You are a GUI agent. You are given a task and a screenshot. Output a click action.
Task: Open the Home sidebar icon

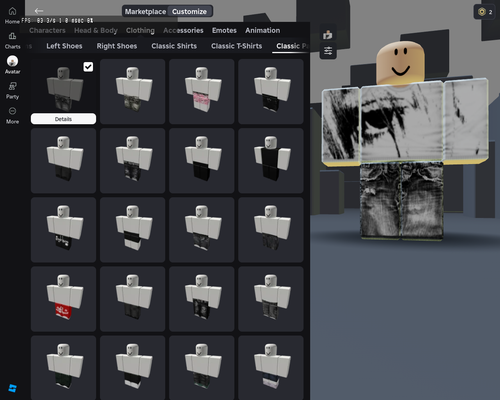click(x=12, y=15)
